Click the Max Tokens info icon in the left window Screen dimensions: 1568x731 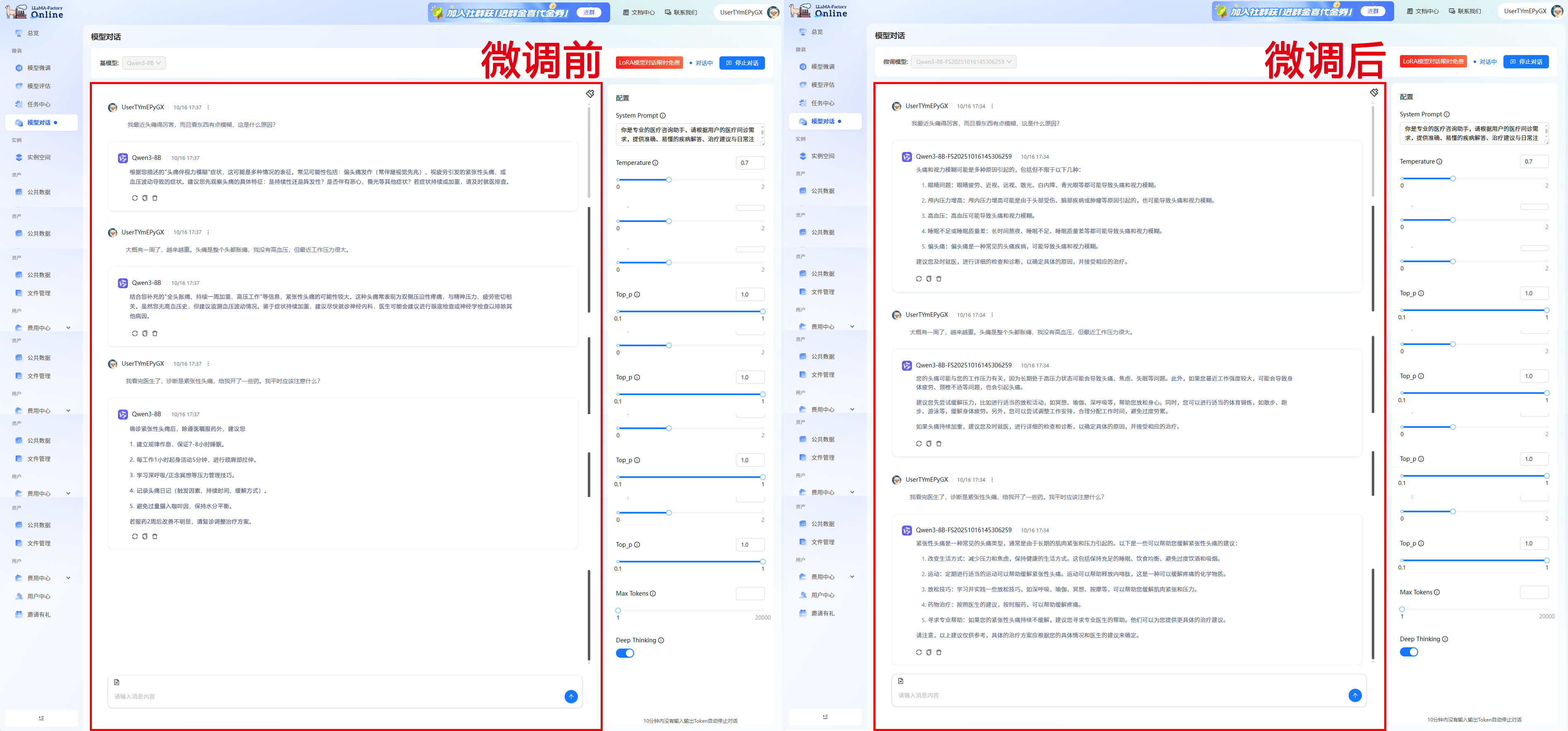pyautogui.click(x=653, y=593)
